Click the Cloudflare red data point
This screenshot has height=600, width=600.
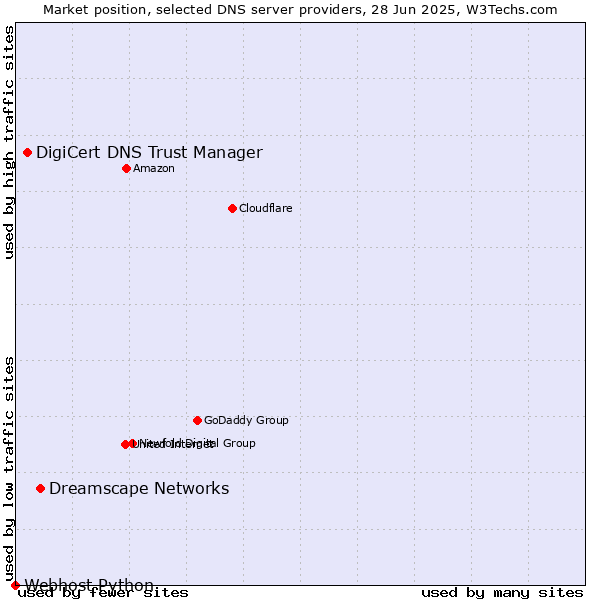[x=232, y=209]
